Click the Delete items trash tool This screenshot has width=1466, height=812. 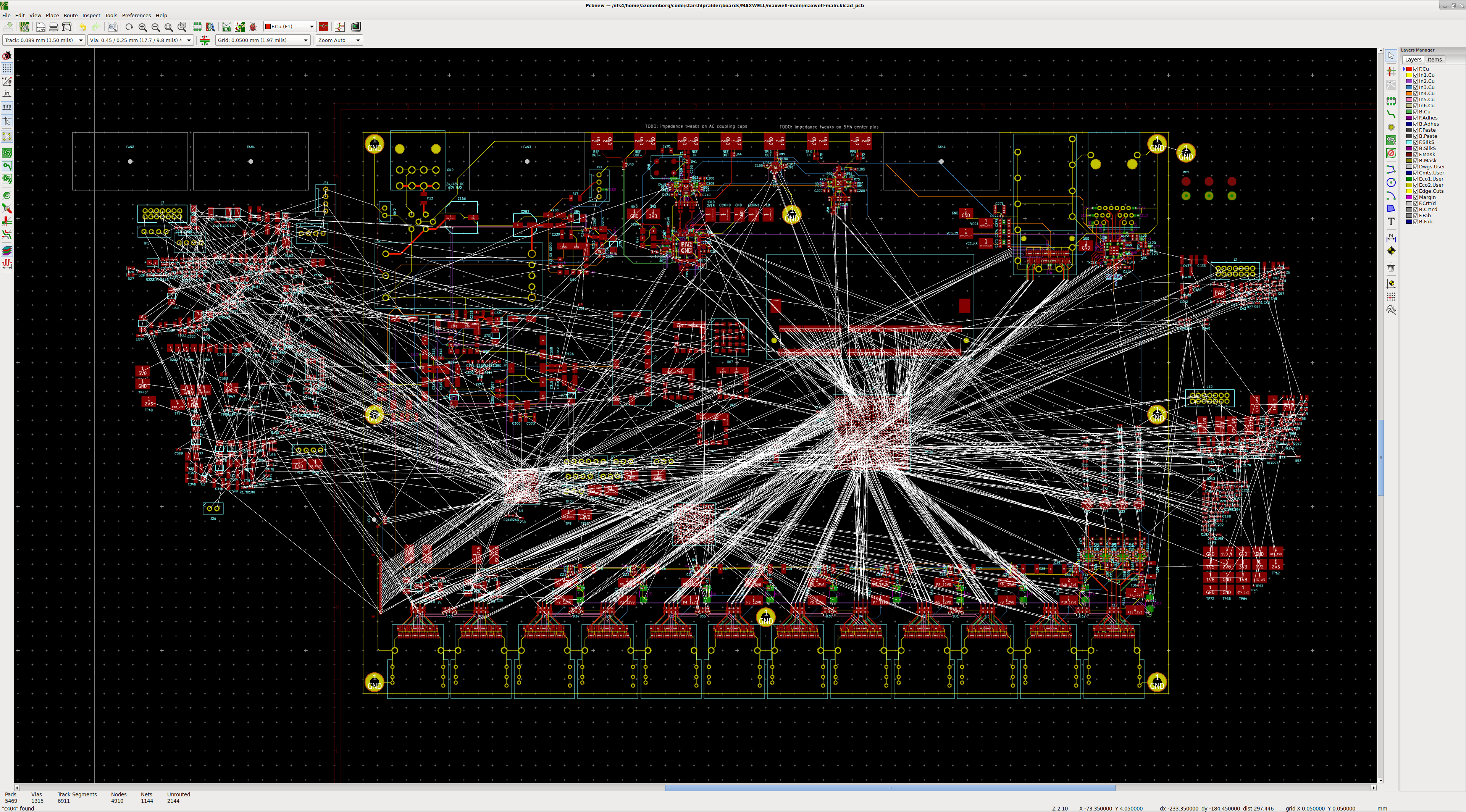point(1391,268)
